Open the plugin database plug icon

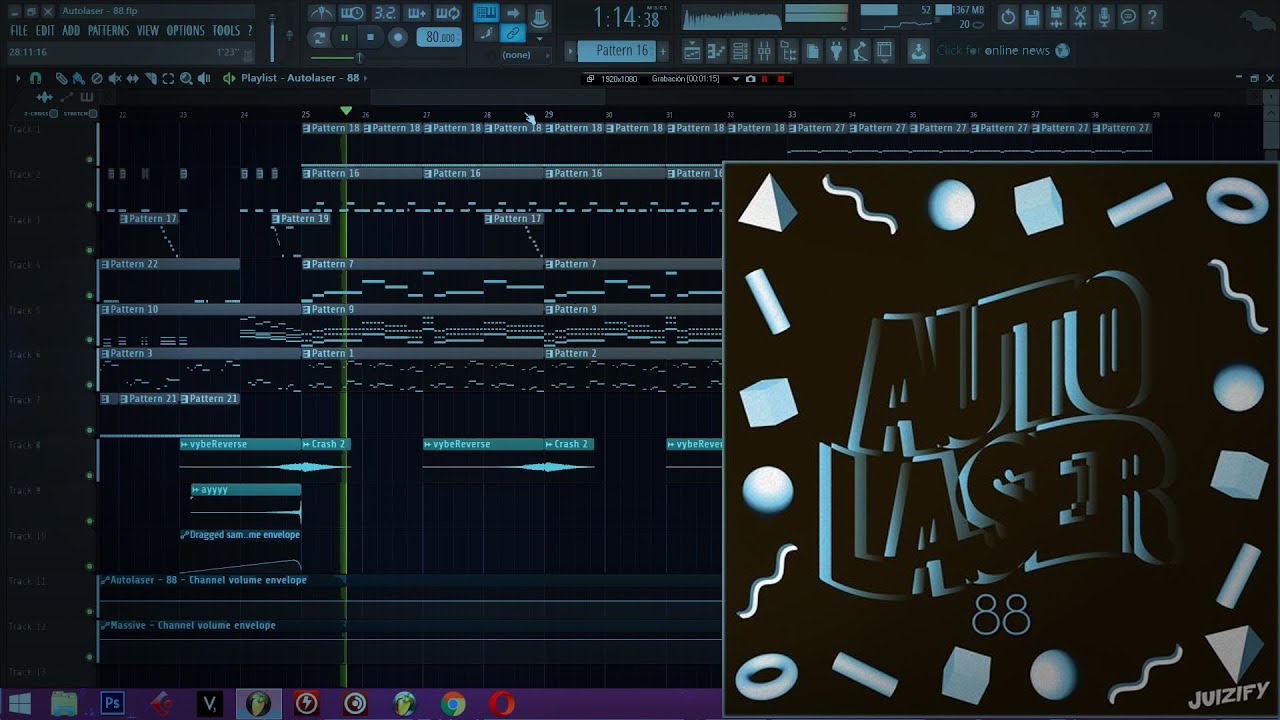[x=836, y=50]
